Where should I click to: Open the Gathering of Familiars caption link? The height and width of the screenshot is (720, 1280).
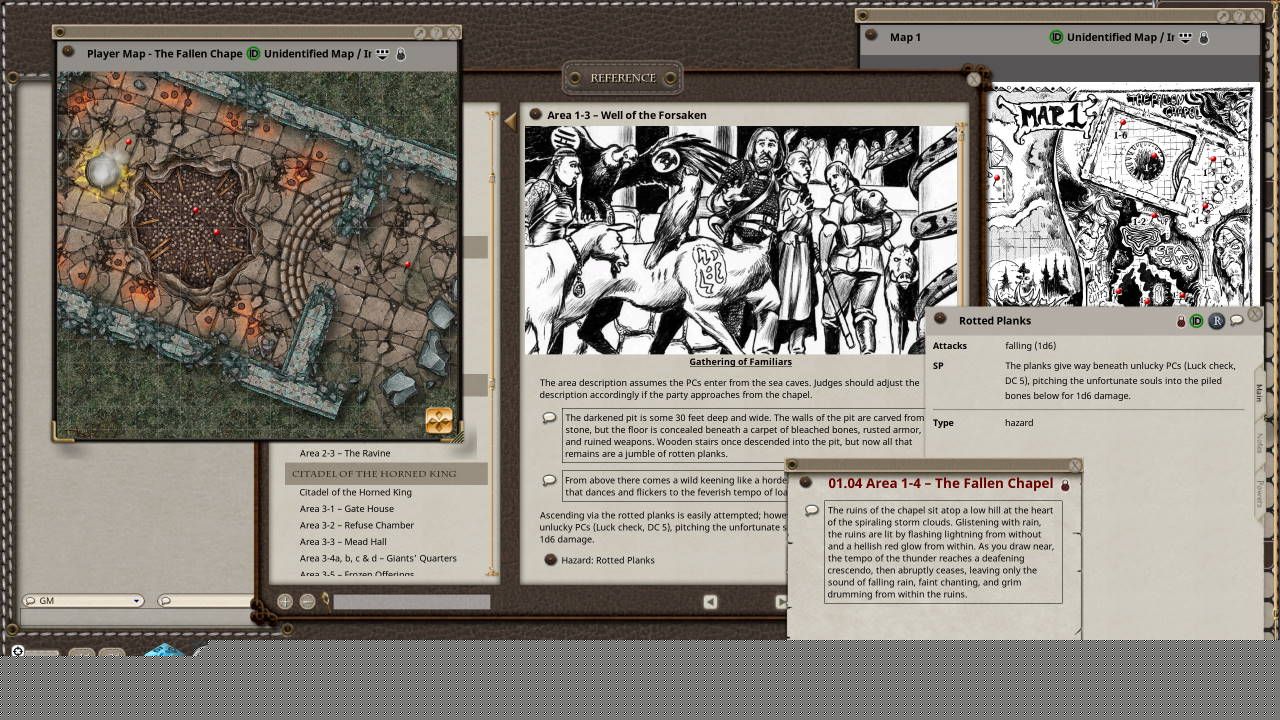point(740,362)
